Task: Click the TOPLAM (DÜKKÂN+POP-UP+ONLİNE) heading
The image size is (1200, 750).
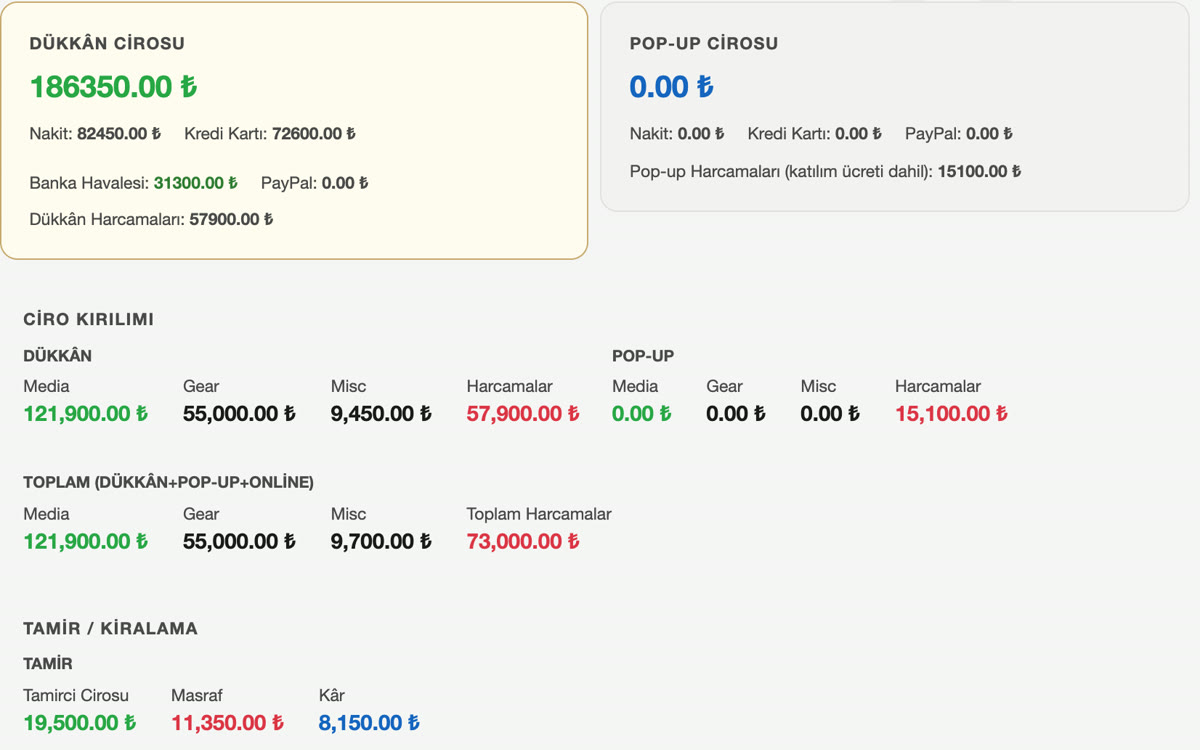Action: [x=169, y=482]
